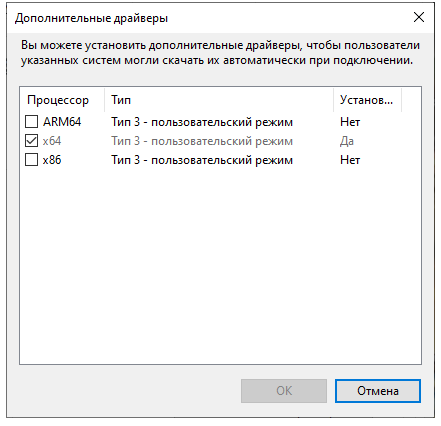Screen dimensions: 441x426
Task: Select the x86 row label
Action: pos(52,160)
